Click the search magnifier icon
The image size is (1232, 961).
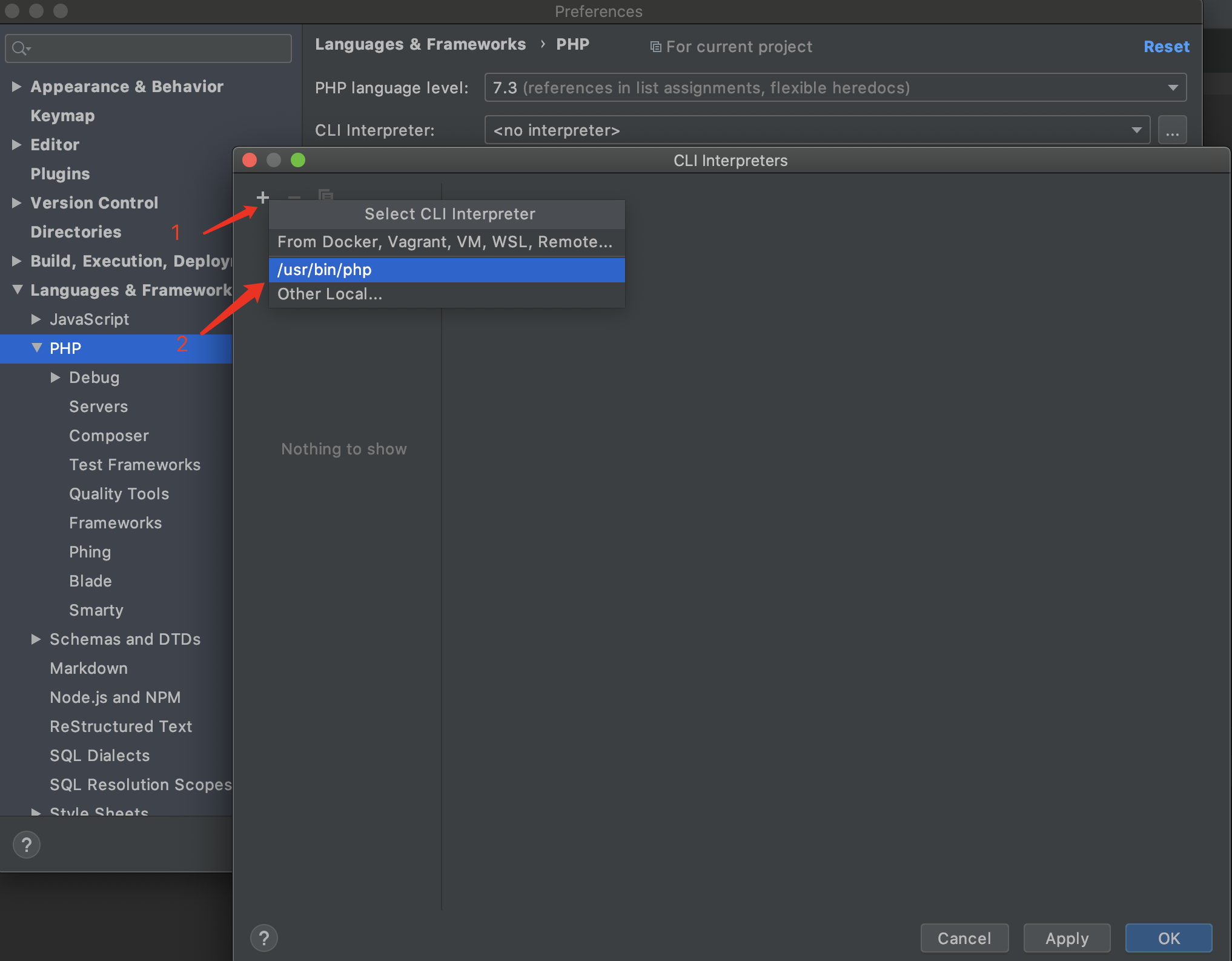pos(20,48)
